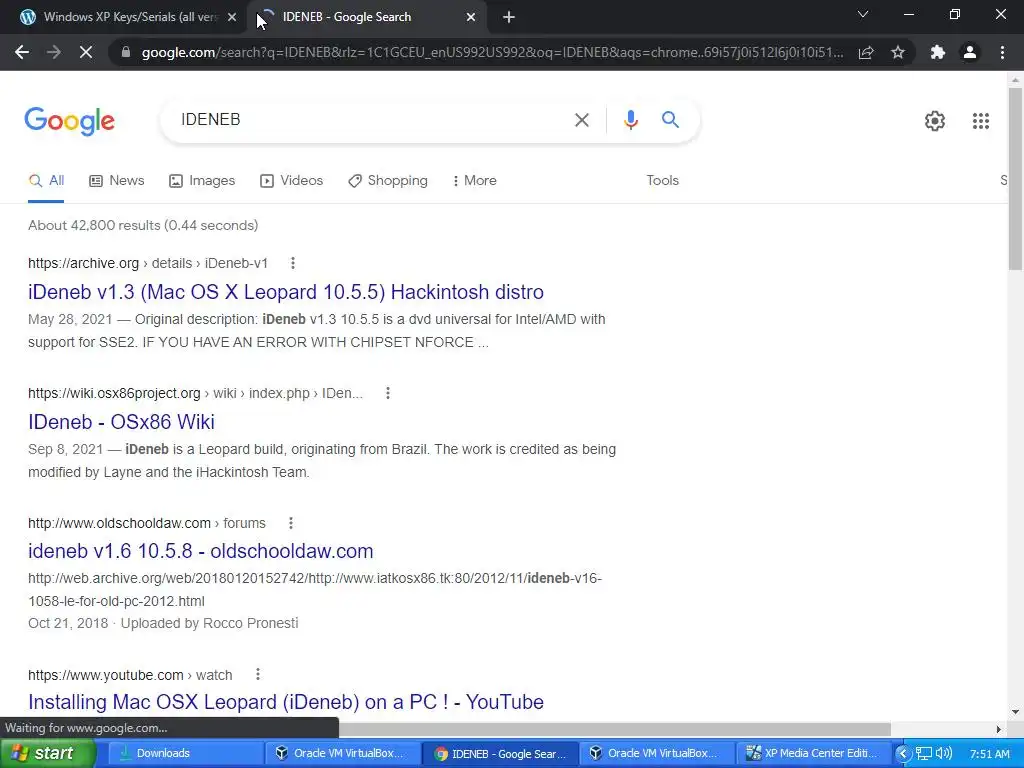
Task: Open the IDeneb - OSx86 Wiki link
Action: (x=121, y=422)
